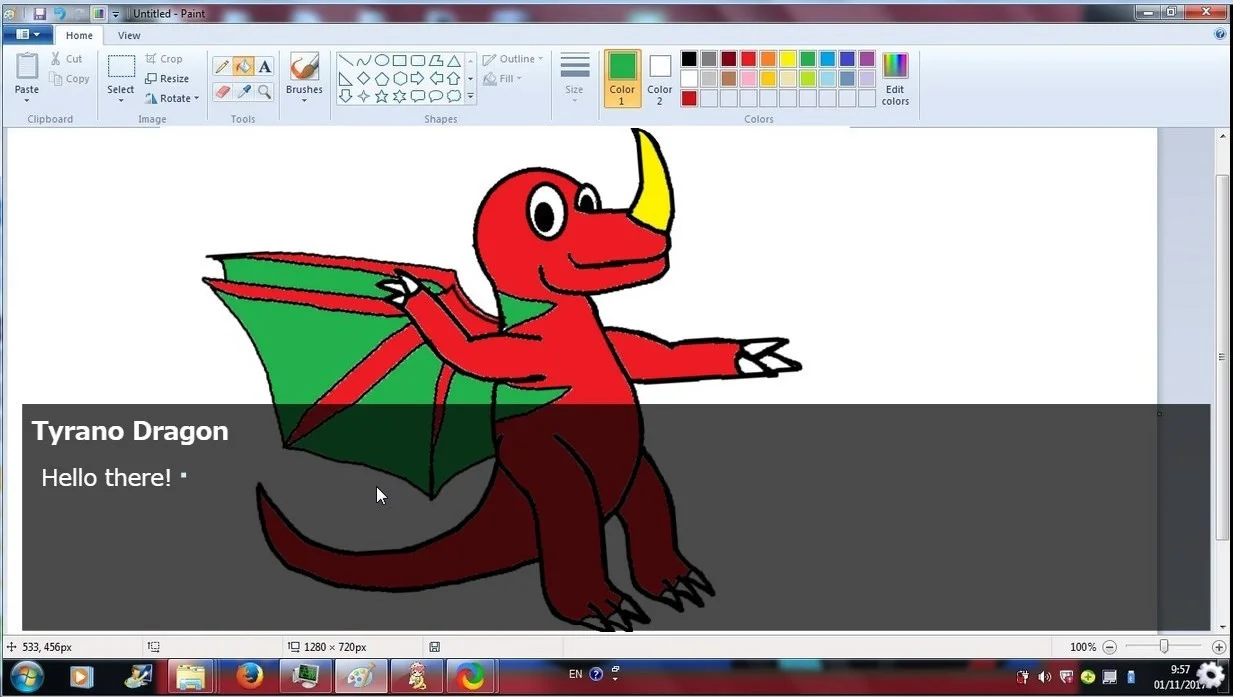Screen dimensions: 1233x697
Task: Open Firefox from the taskbar
Action: tap(249, 677)
